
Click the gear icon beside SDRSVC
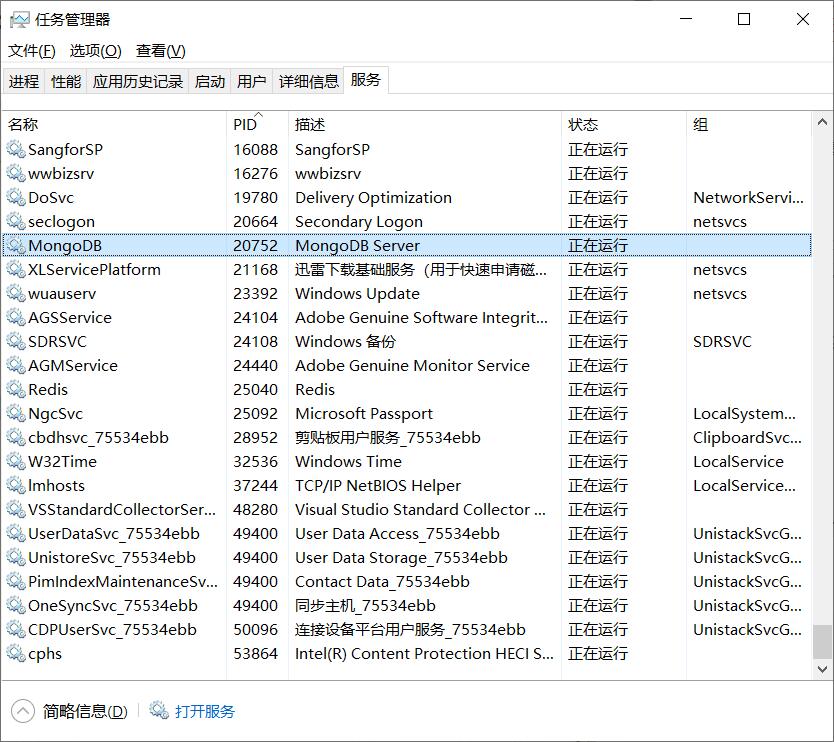point(16,341)
